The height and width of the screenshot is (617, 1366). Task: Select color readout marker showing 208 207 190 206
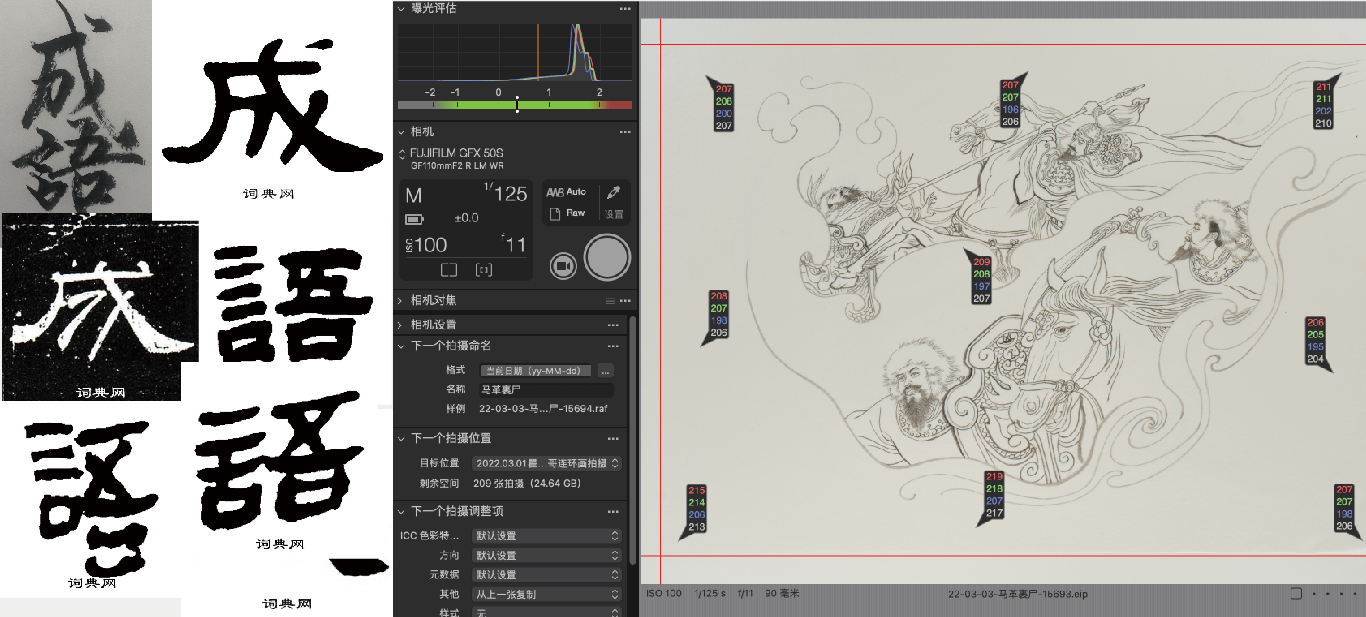pyautogui.click(x=719, y=315)
